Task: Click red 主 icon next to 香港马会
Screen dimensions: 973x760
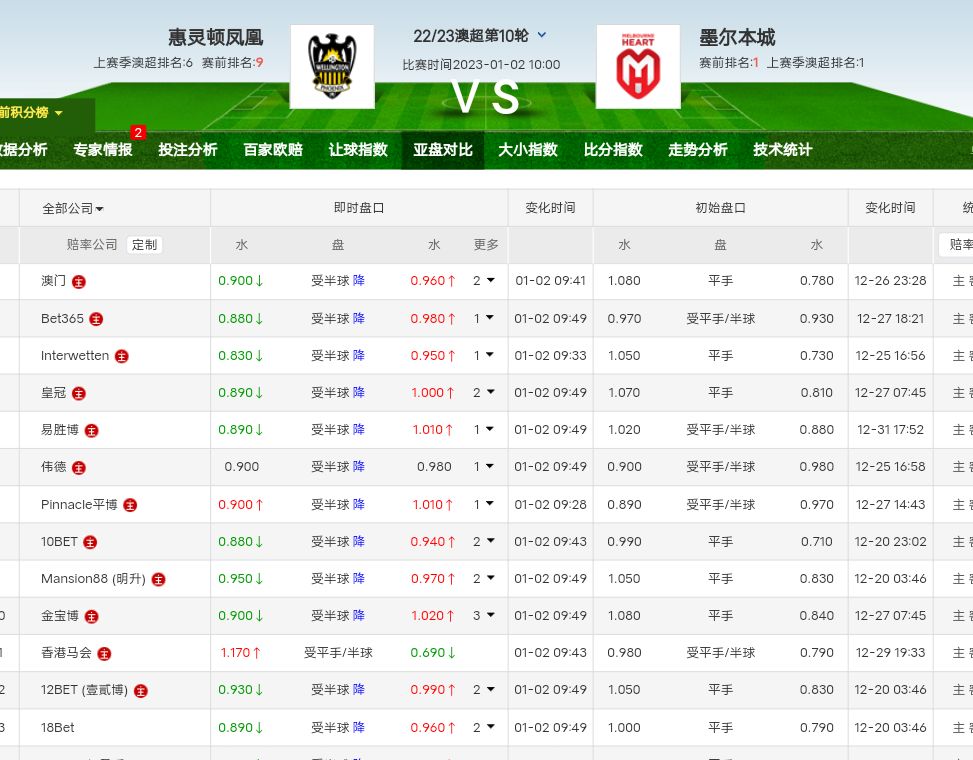Action: pos(104,653)
